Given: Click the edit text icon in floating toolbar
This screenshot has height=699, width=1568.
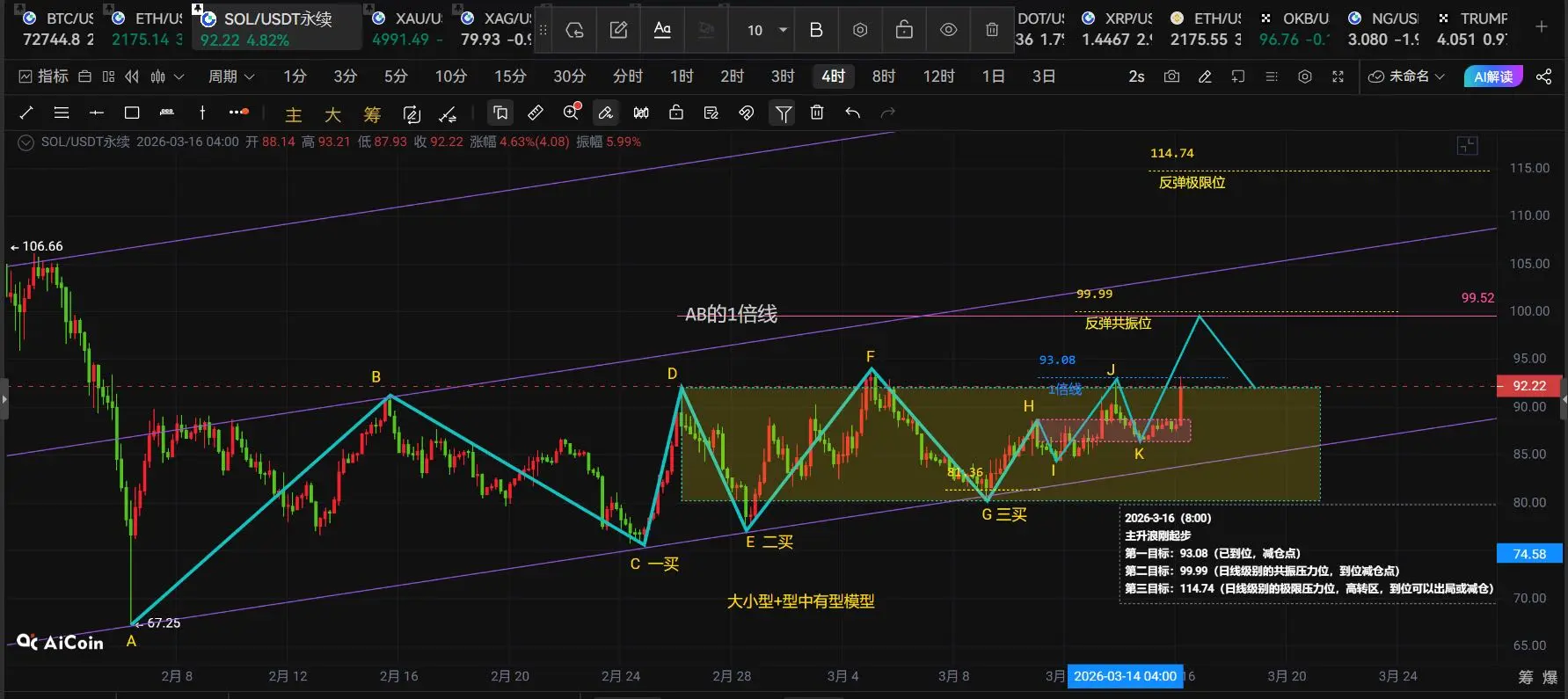Looking at the screenshot, I should coord(618,30).
